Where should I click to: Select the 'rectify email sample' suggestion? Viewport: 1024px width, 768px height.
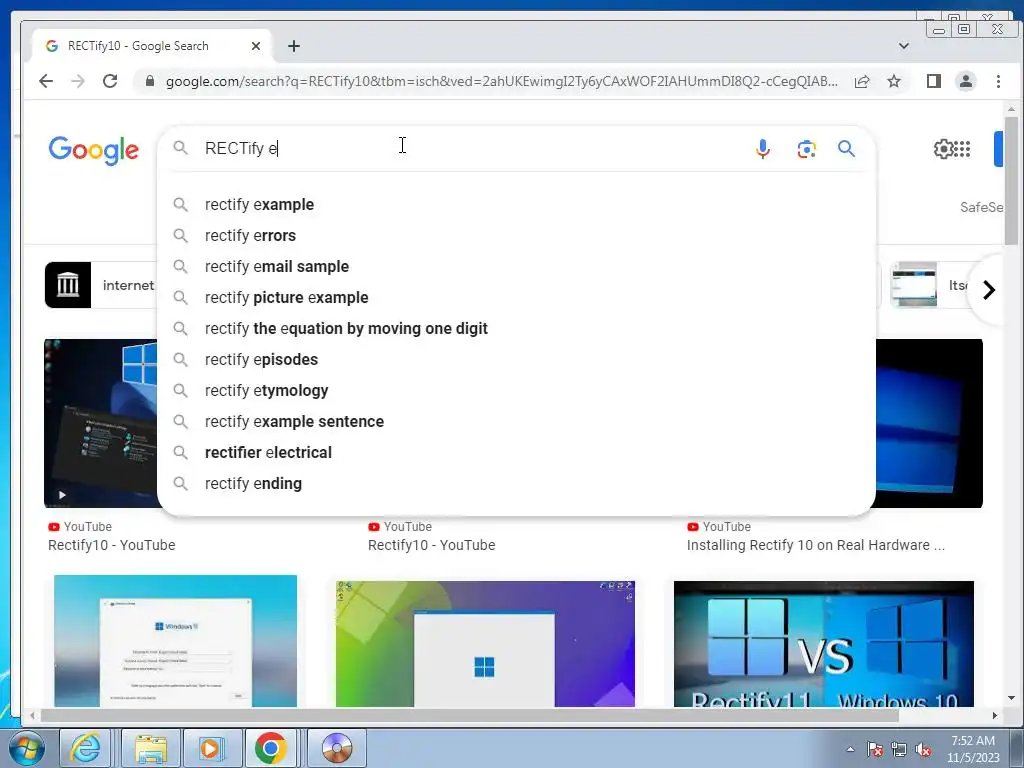click(x=516, y=266)
